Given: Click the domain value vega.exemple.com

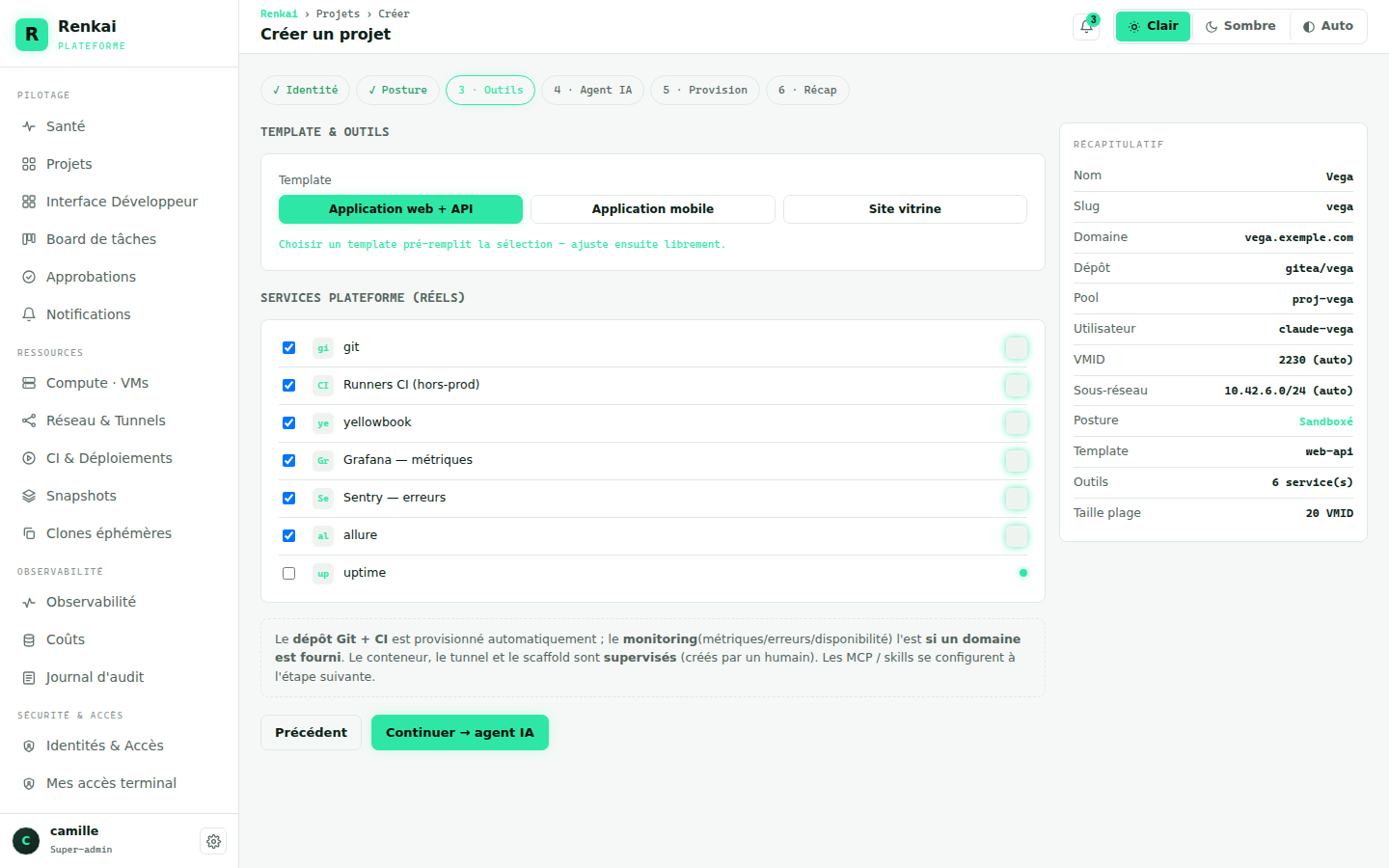Looking at the screenshot, I should pyautogui.click(x=1298, y=237).
